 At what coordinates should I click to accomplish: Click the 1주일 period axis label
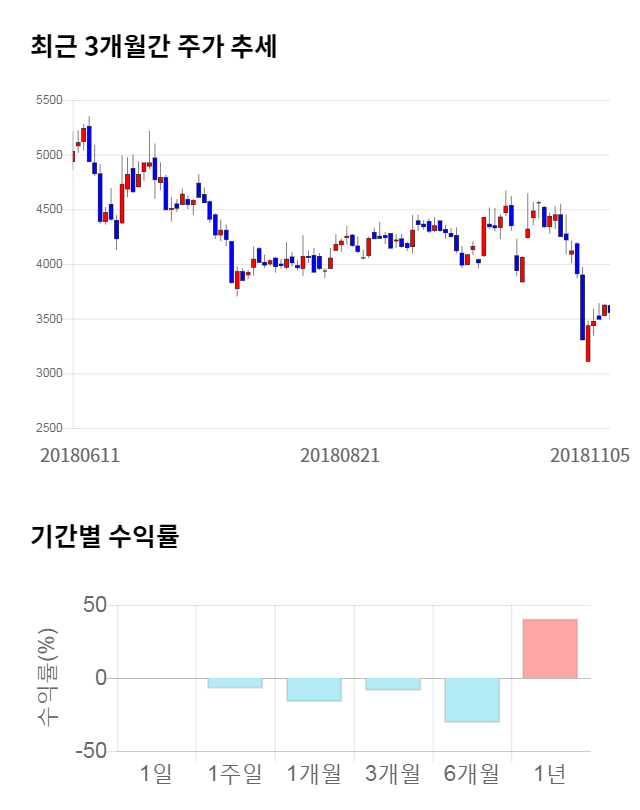click(234, 773)
